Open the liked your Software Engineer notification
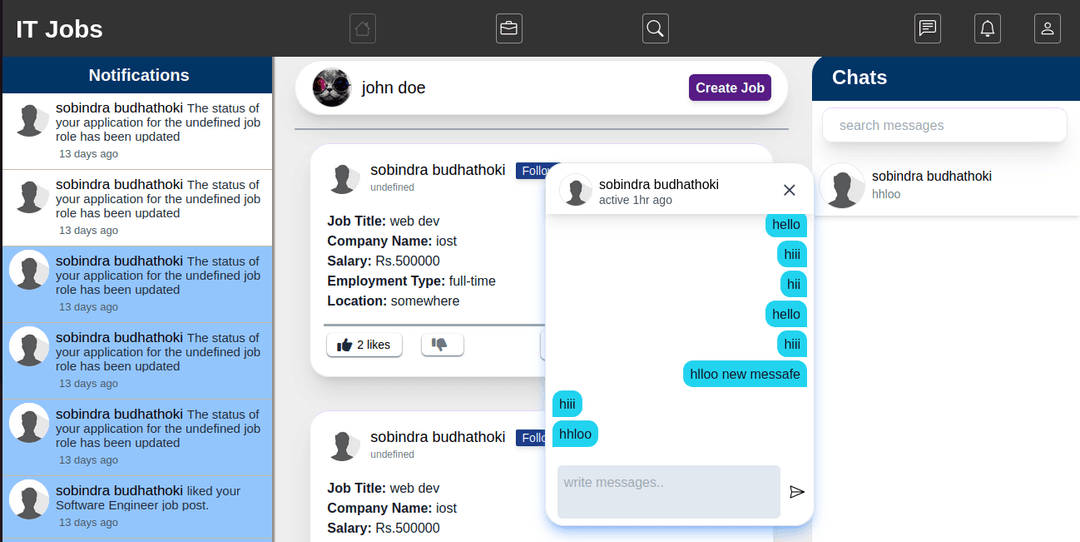 [138, 506]
